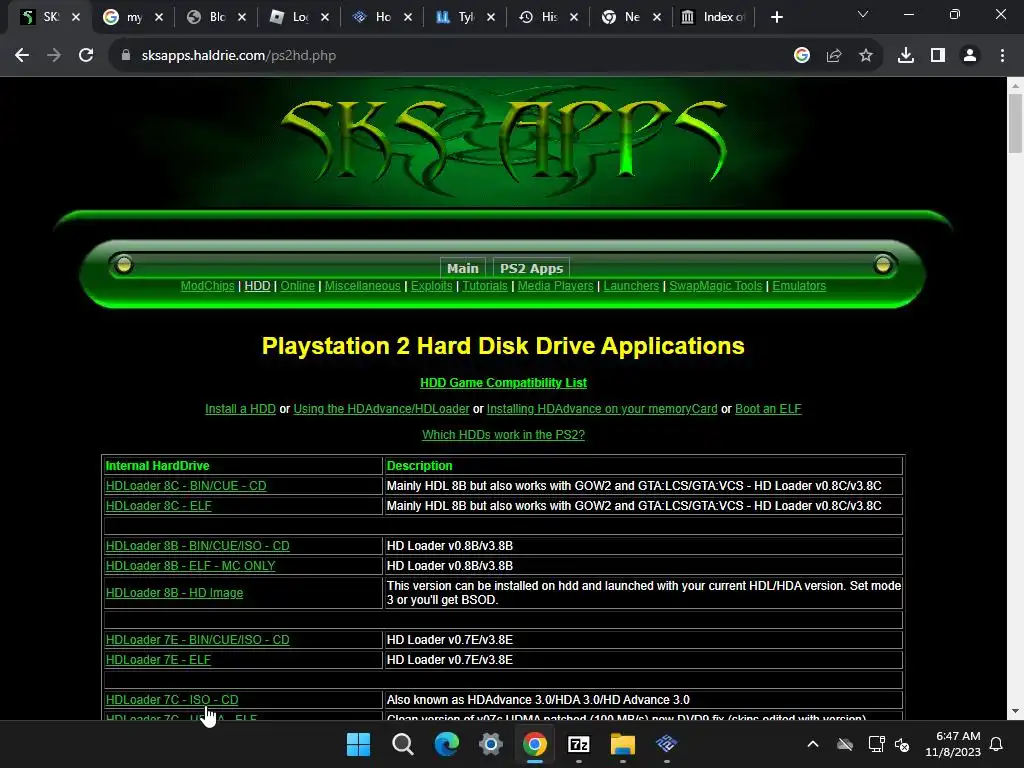Download HDLoader 8B - BIN/CUE/ISO - CD
The width and height of the screenshot is (1024, 768).
[x=198, y=546]
